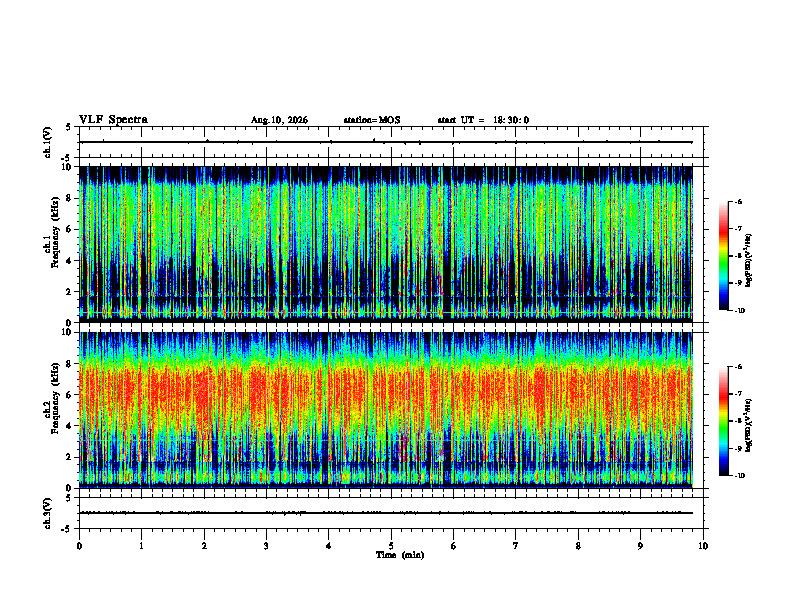Viewport: 792px width, 612px height.
Task: Click the ch.2 spectrogram color scale bar
Action: [x=723, y=421]
